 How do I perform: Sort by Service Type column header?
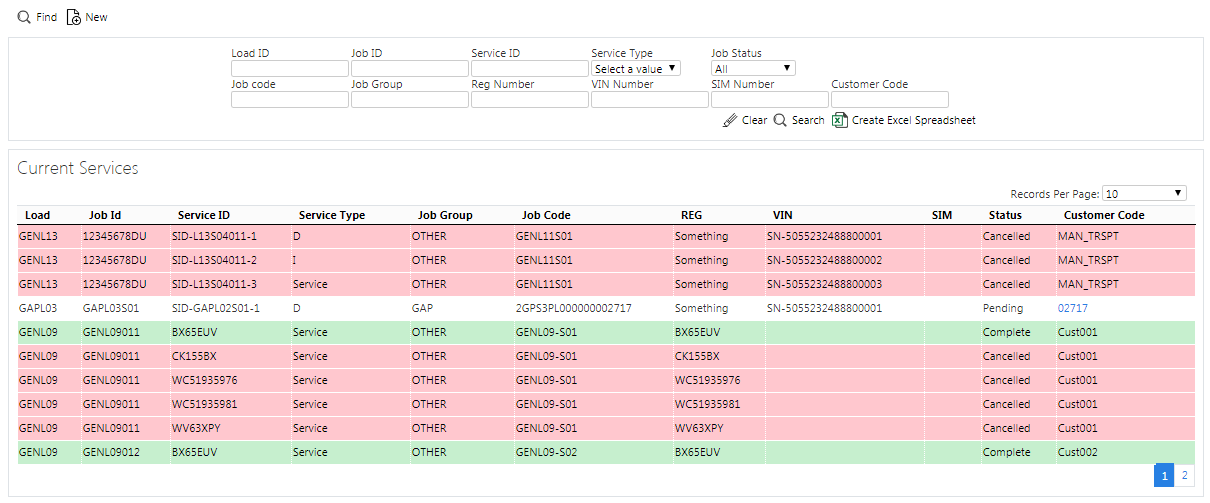coord(332,215)
